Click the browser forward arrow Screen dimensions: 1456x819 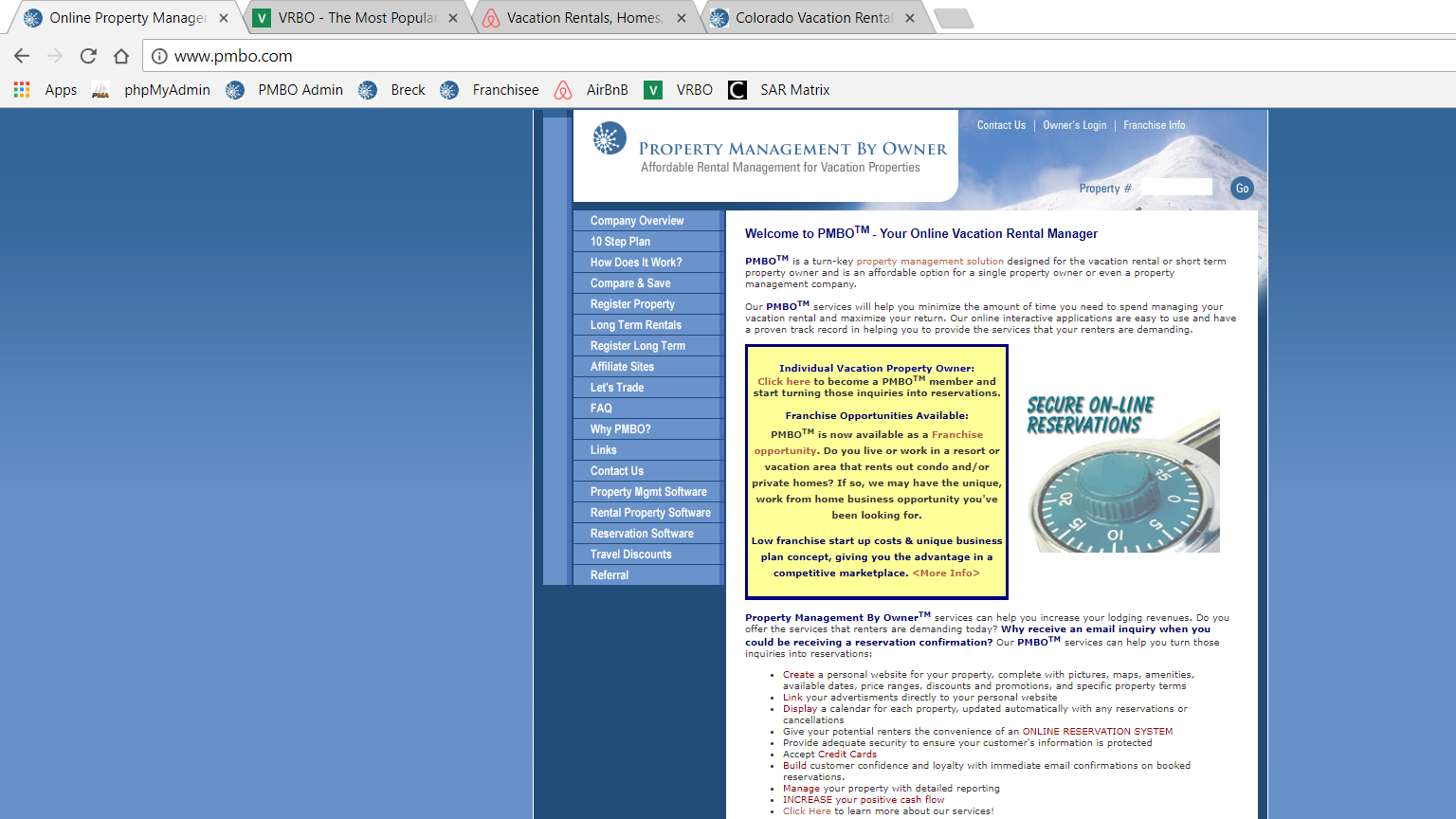click(55, 56)
